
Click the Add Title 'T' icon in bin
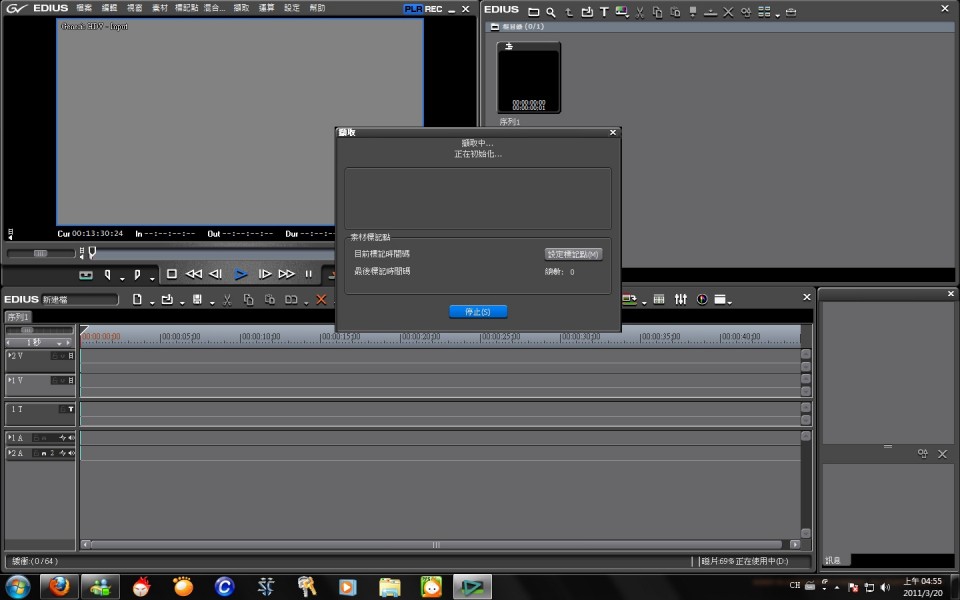pos(604,12)
